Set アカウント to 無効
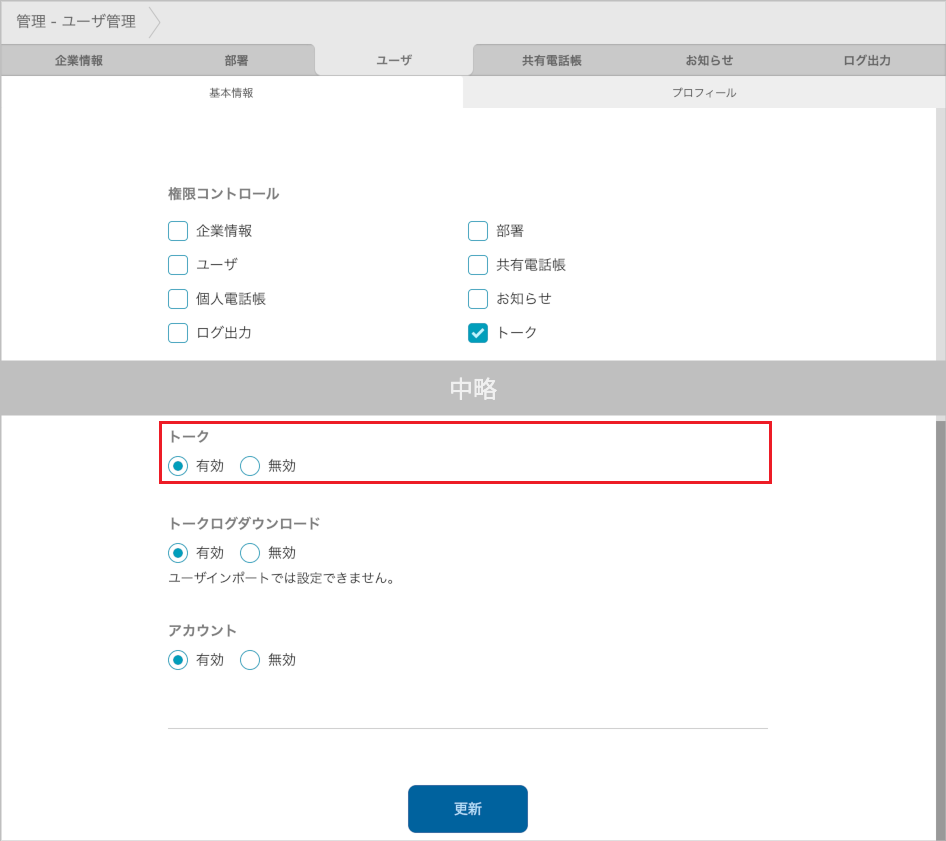 tap(250, 660)
